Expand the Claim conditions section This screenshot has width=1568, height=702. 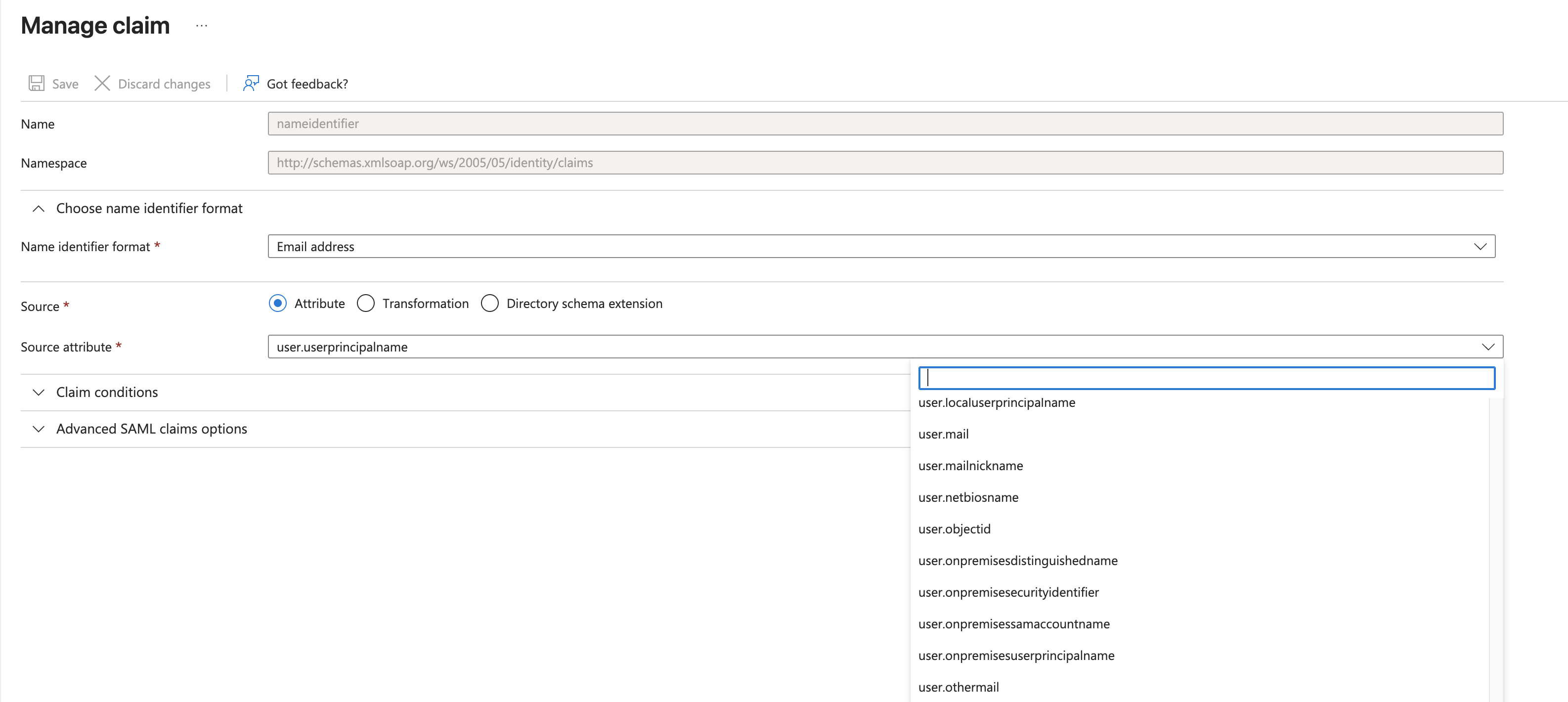[x=39, y=393]
